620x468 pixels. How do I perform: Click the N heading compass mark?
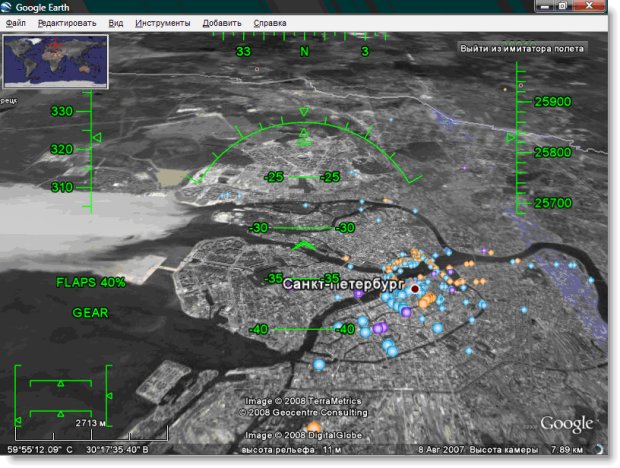[304, 51]
